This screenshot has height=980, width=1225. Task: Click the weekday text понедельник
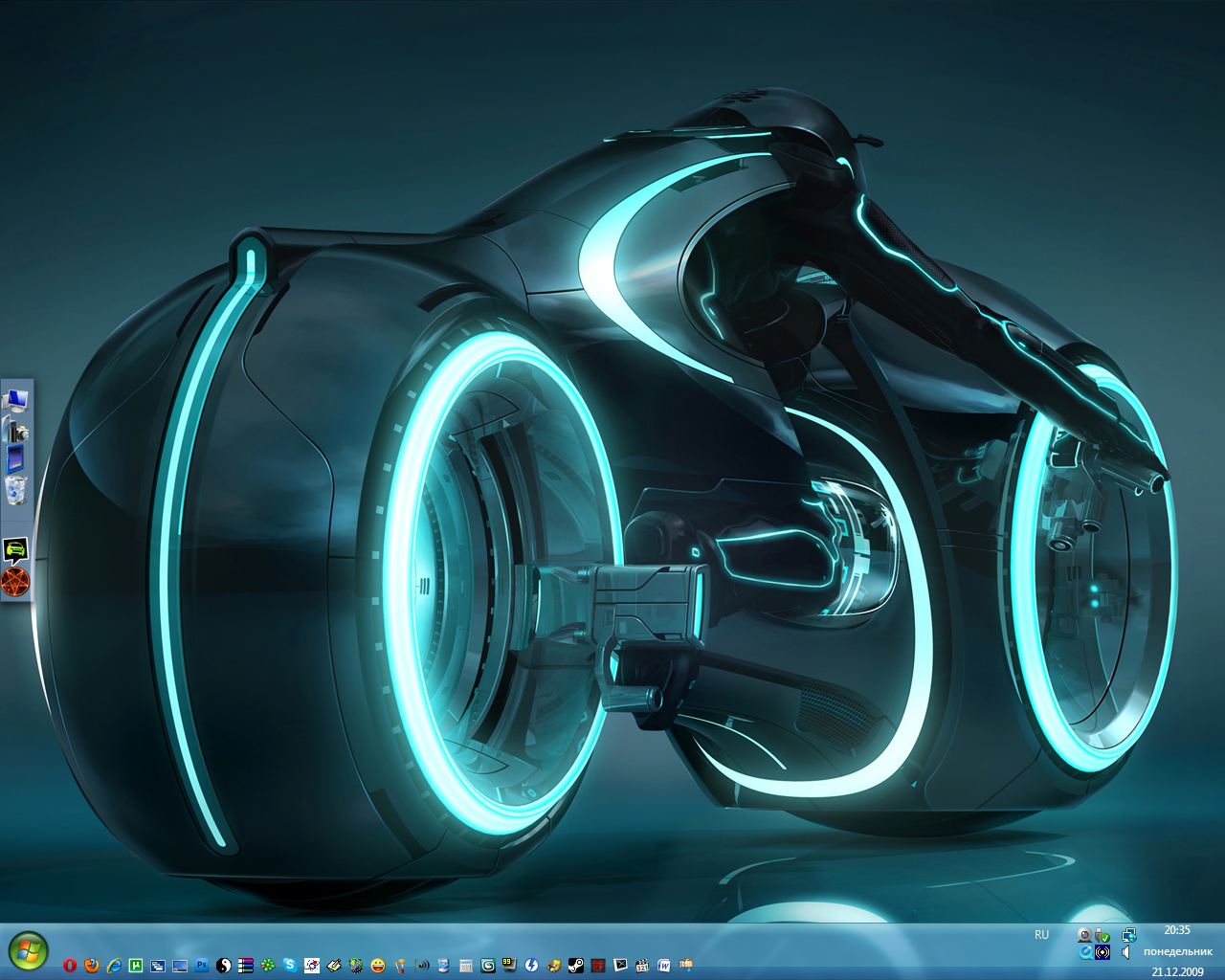click(1178, 952)
